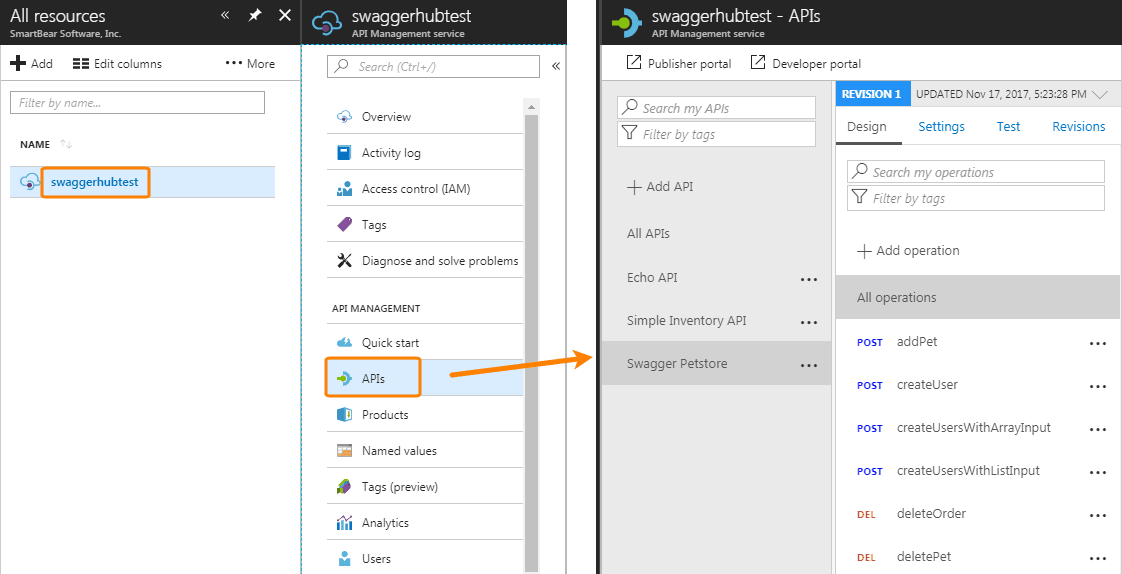Click Diagnose and solve problems wrench icon

coord(344,261)
